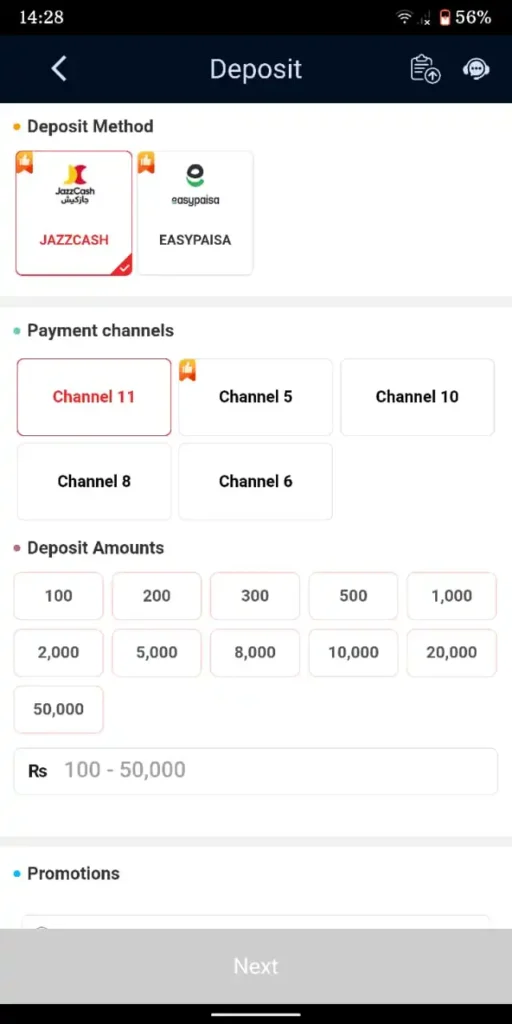Screen dimensions: 512x1024
Task: Open deposit records clipboard icon
Action: coord(425,69)
